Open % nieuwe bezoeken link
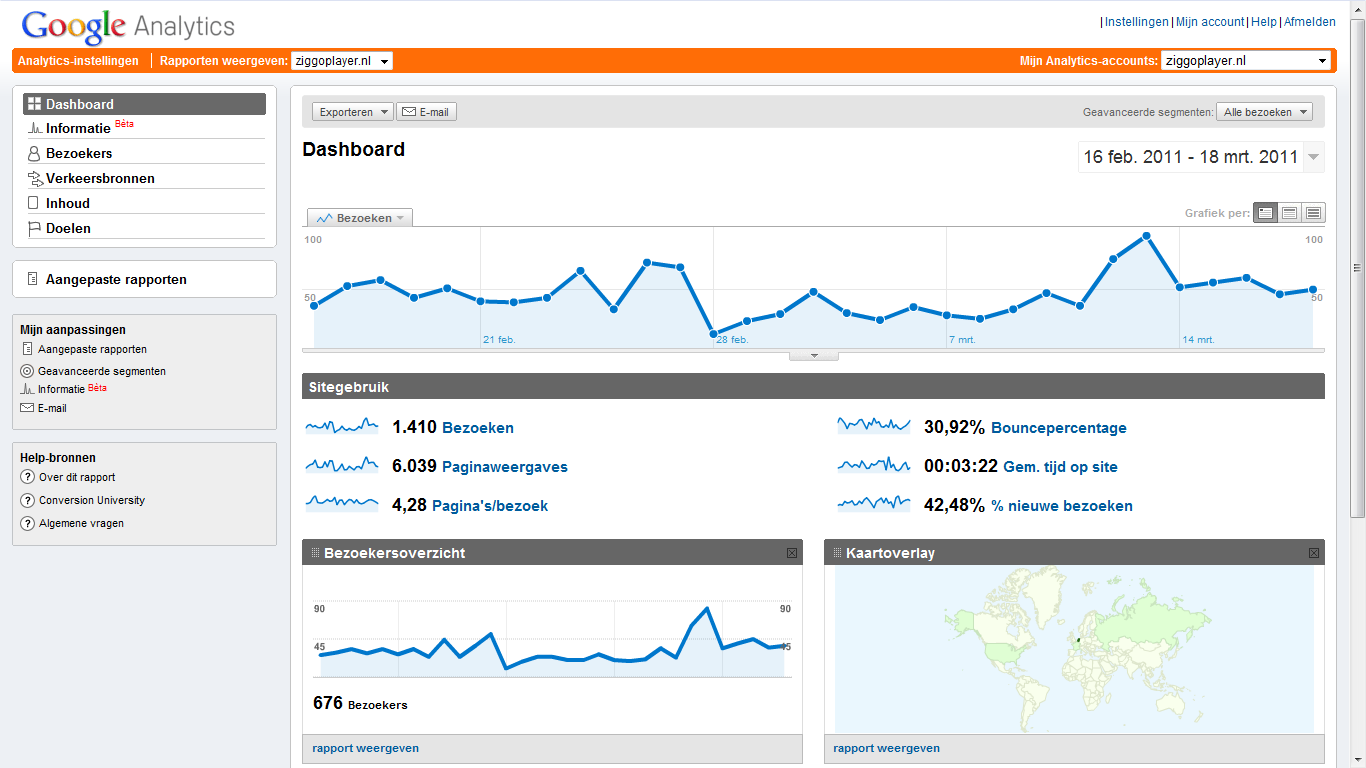Viewport: 1366px width, 768px height. tap(1062, 506)
